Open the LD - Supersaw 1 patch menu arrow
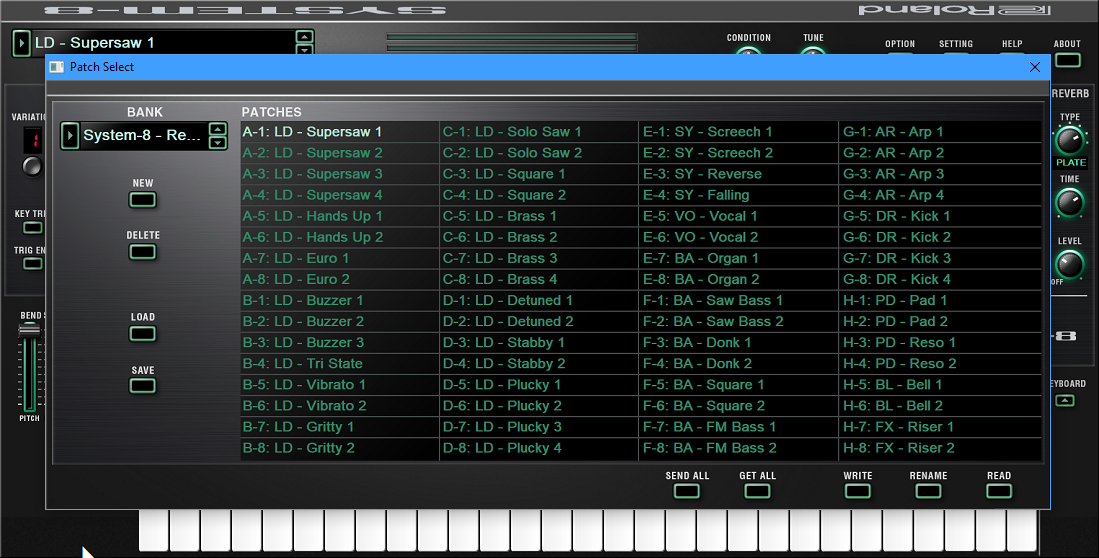1099x558 pixels. (21, 43)
